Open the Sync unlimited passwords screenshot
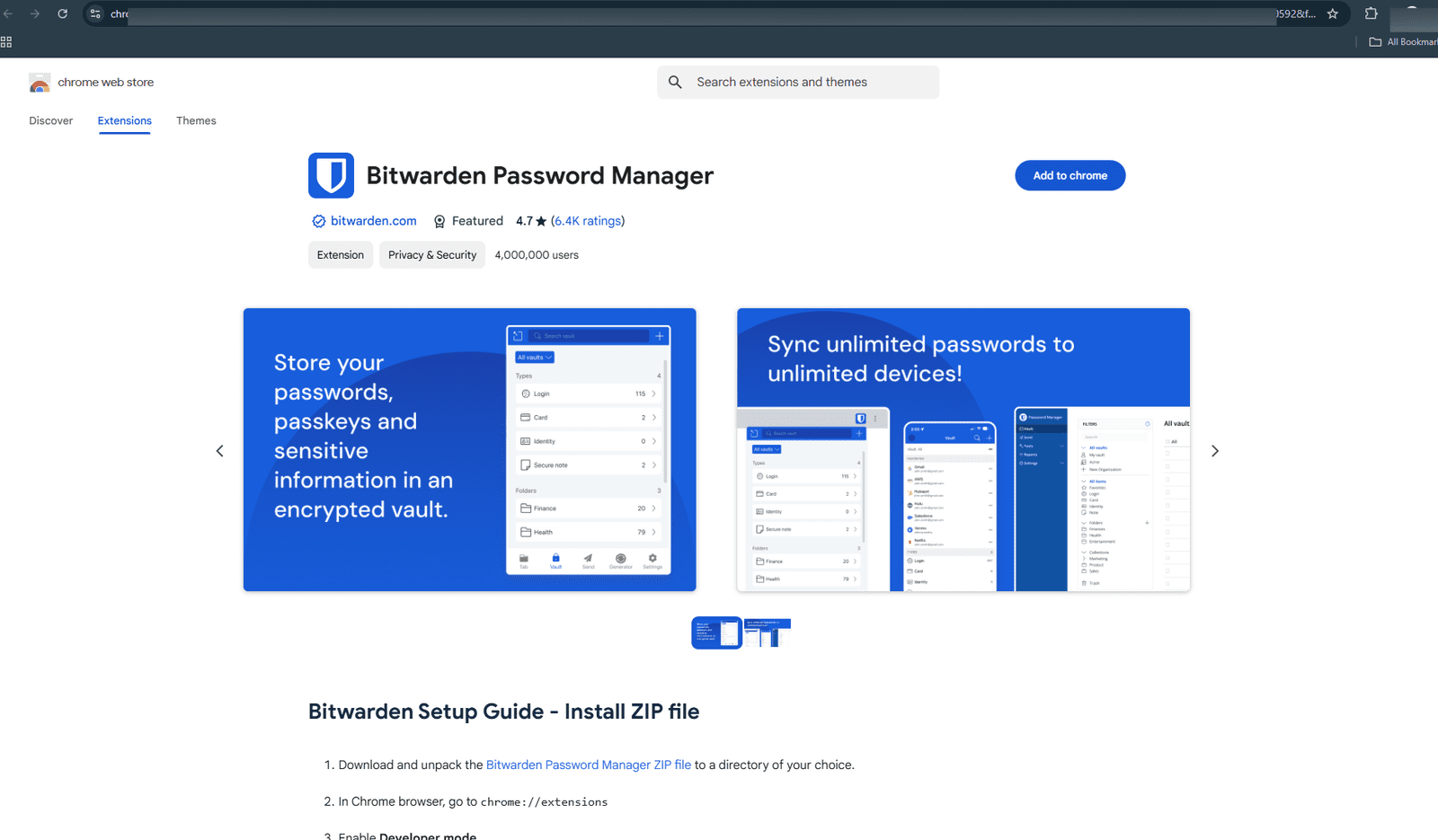The width and height of the screenshot is (1438, 840). (x=963, y=449)
